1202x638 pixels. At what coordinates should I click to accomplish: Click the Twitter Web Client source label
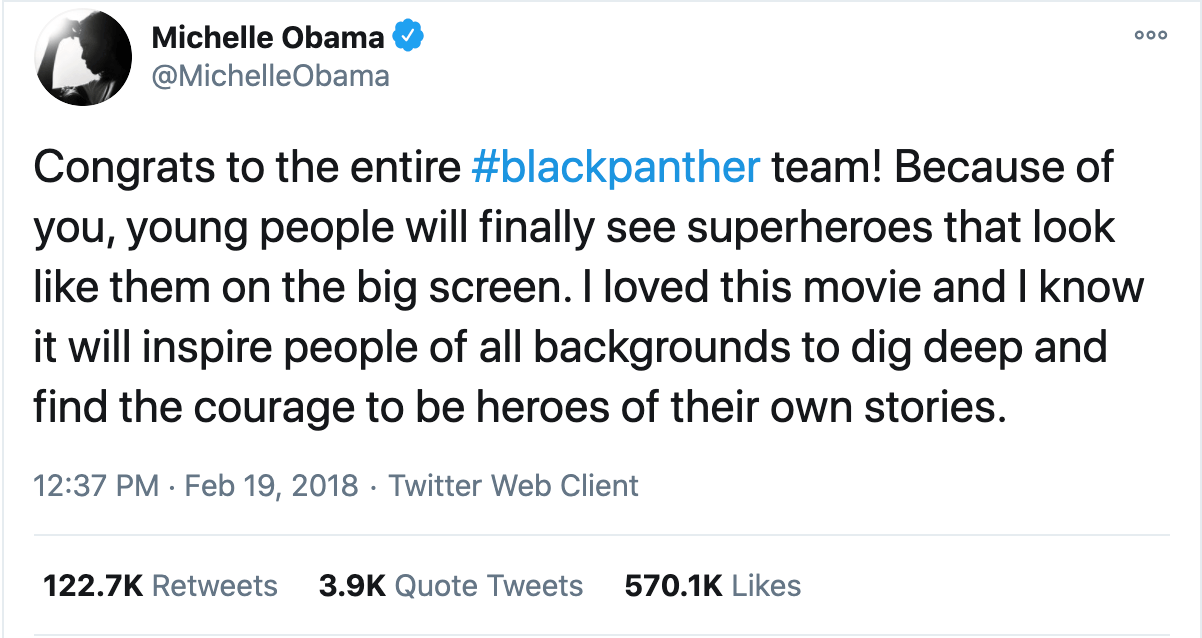pyautogui.click(x=513, y=486)
